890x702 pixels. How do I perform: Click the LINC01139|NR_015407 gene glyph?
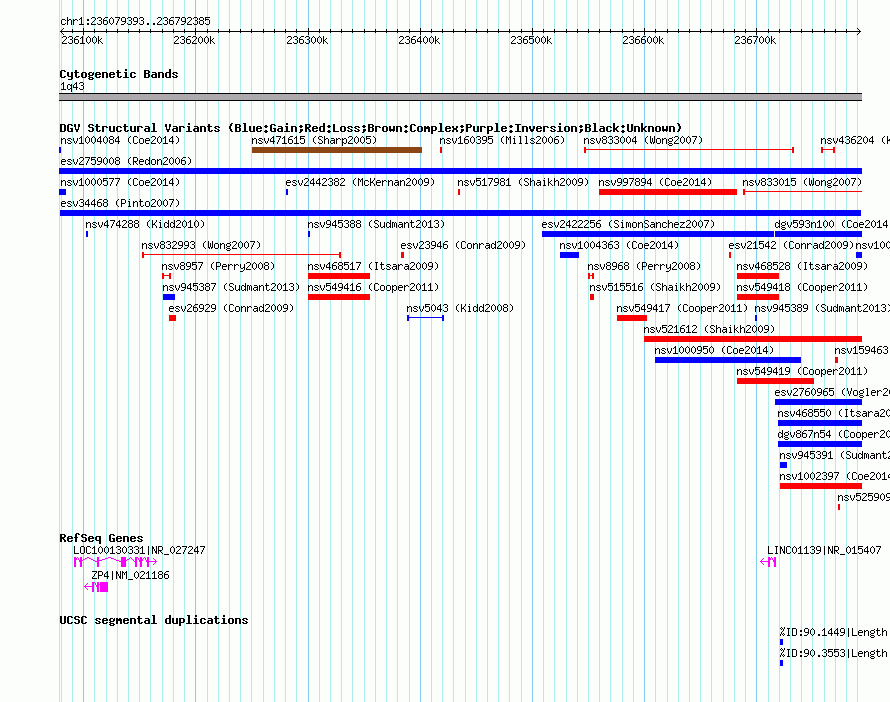[768, 562]
